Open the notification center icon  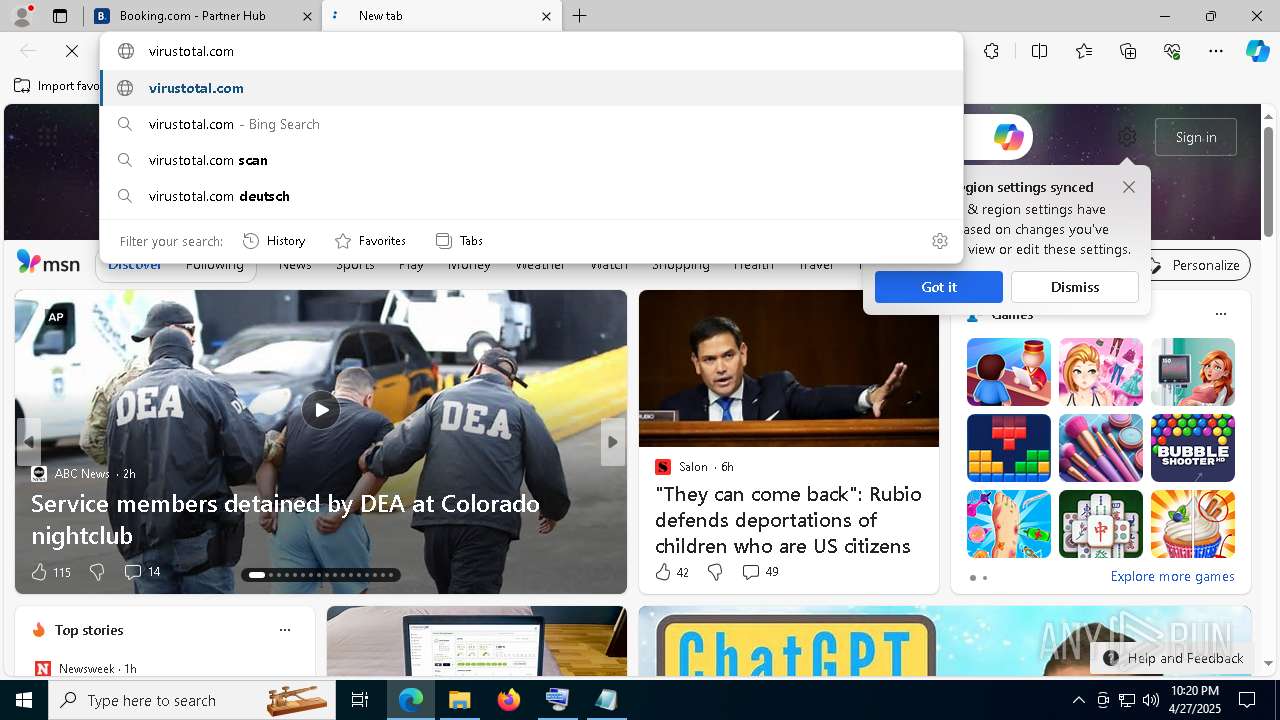pos(1247,700)
